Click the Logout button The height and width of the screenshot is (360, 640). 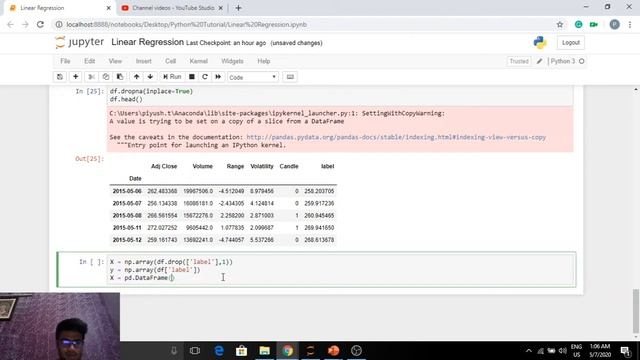(x=571, y=42)
